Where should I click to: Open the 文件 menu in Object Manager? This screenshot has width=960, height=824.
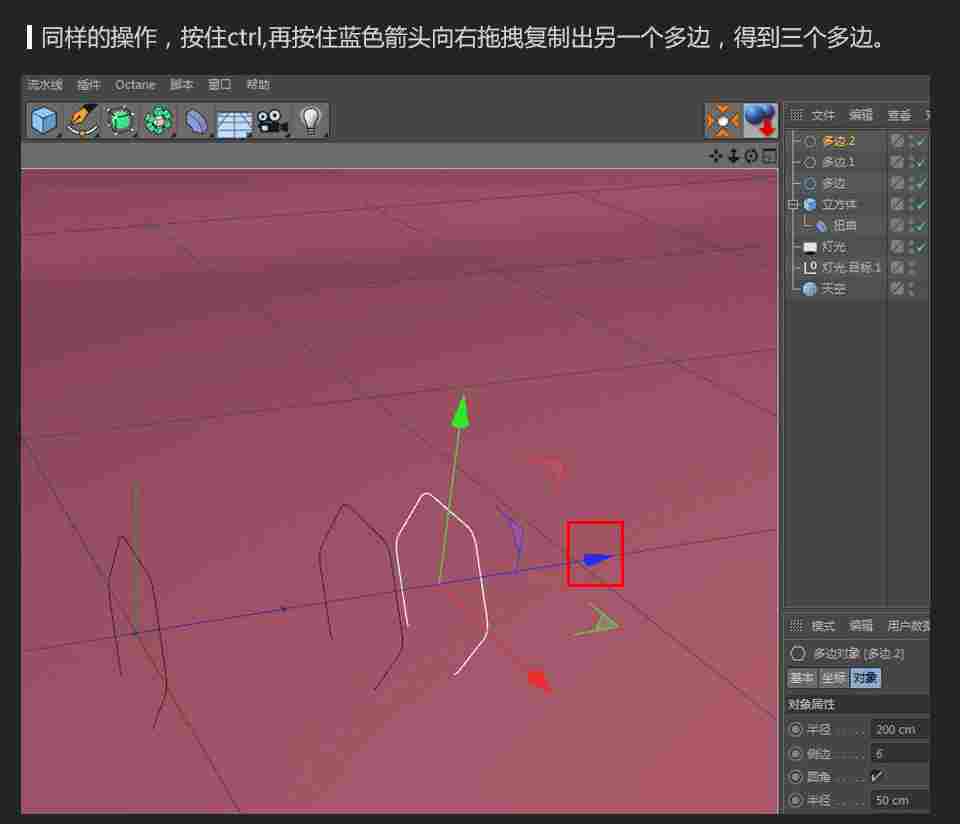pos(822,115)
